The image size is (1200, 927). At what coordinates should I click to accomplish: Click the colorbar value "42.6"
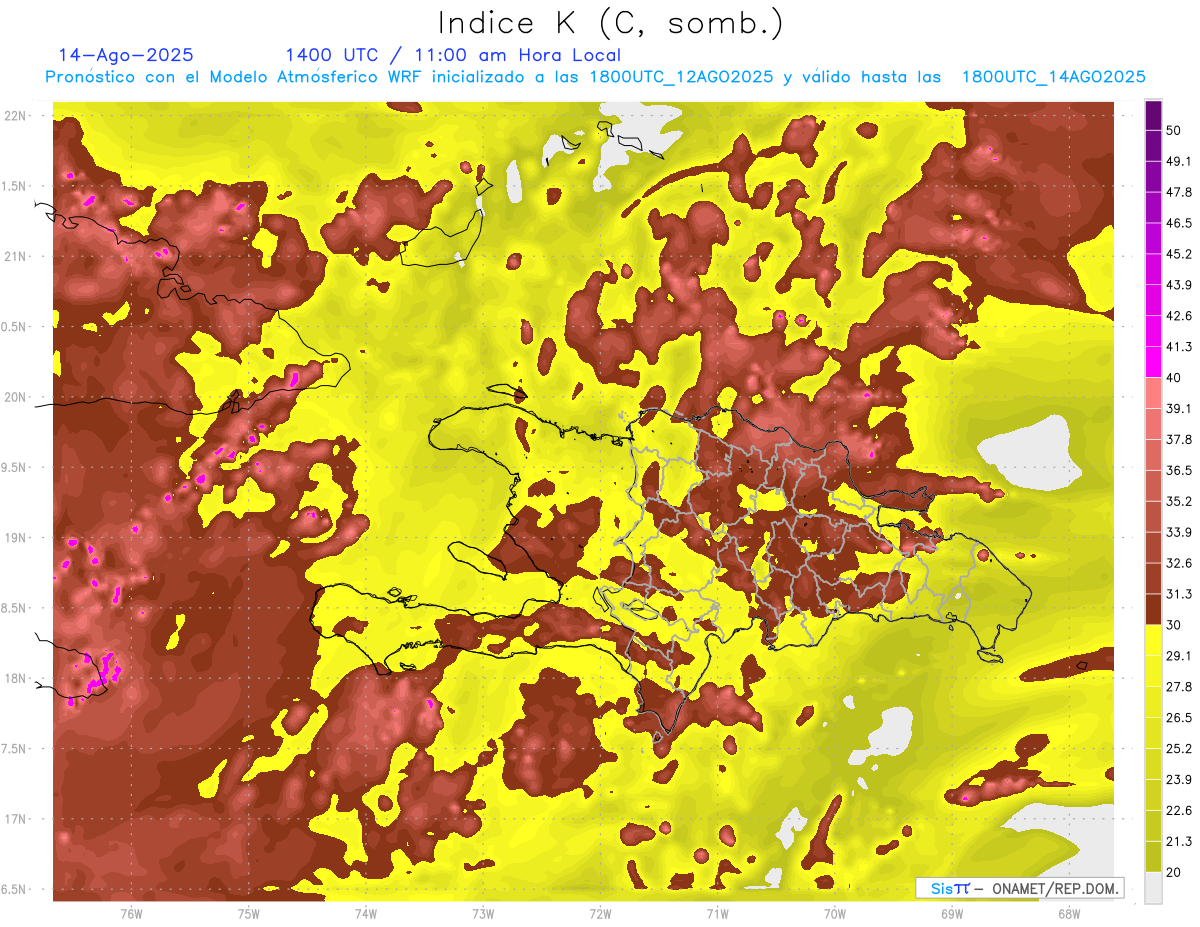[x=1179, y=316]
